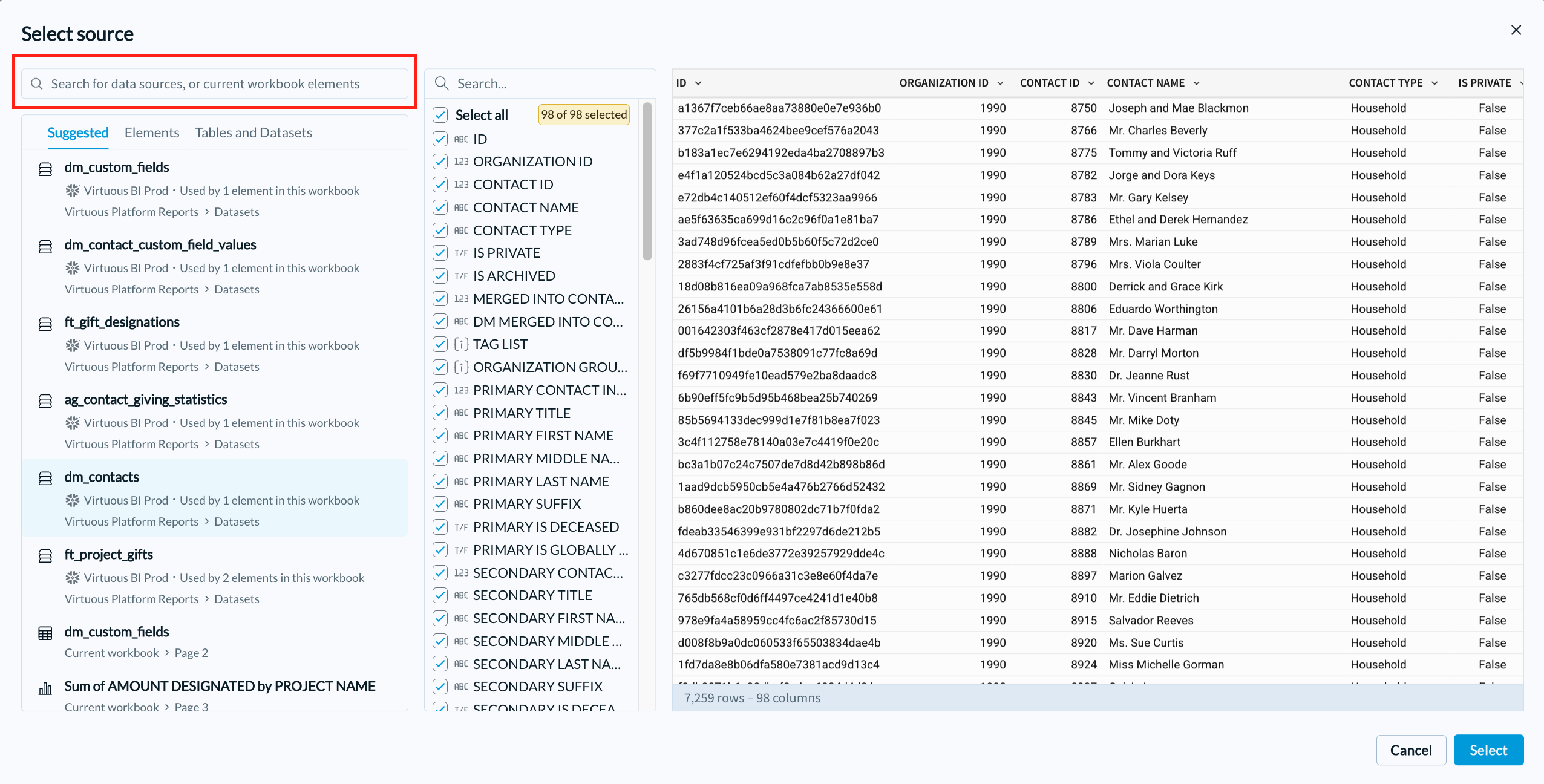This screenshot has width=1544, height=784.
Task: Toggle the PRIMARY LAST NAME checkbox
Action: [x=440, y=482]
